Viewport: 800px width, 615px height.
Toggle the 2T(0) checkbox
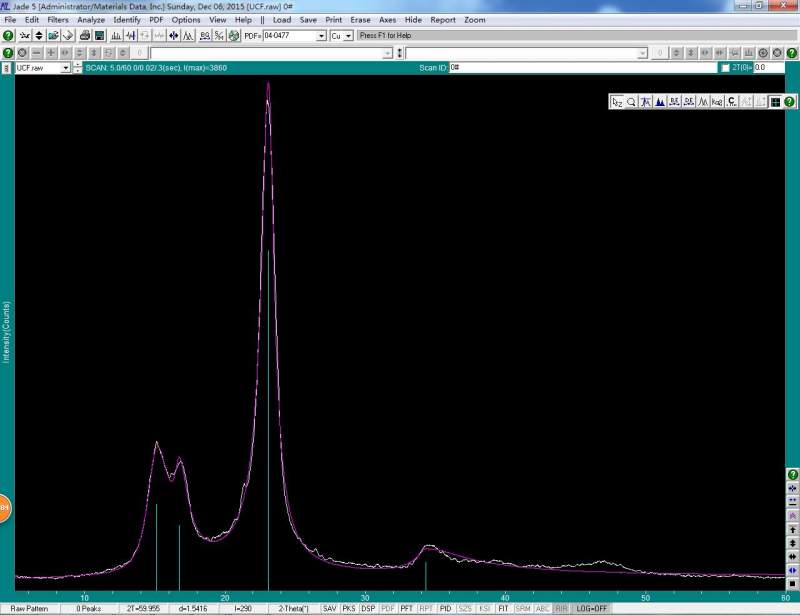pos(725,68)
